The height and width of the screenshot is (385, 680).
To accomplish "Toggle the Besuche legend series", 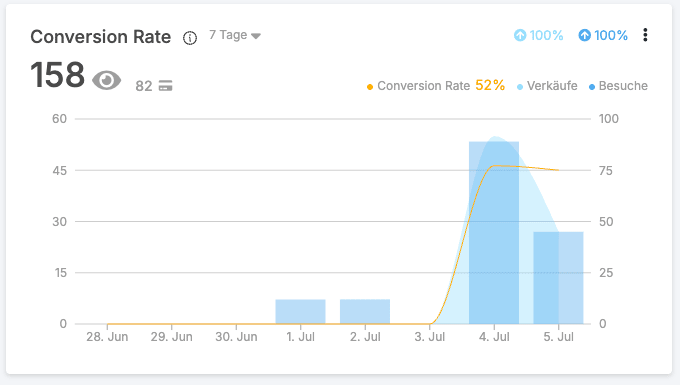I will 618,86.
